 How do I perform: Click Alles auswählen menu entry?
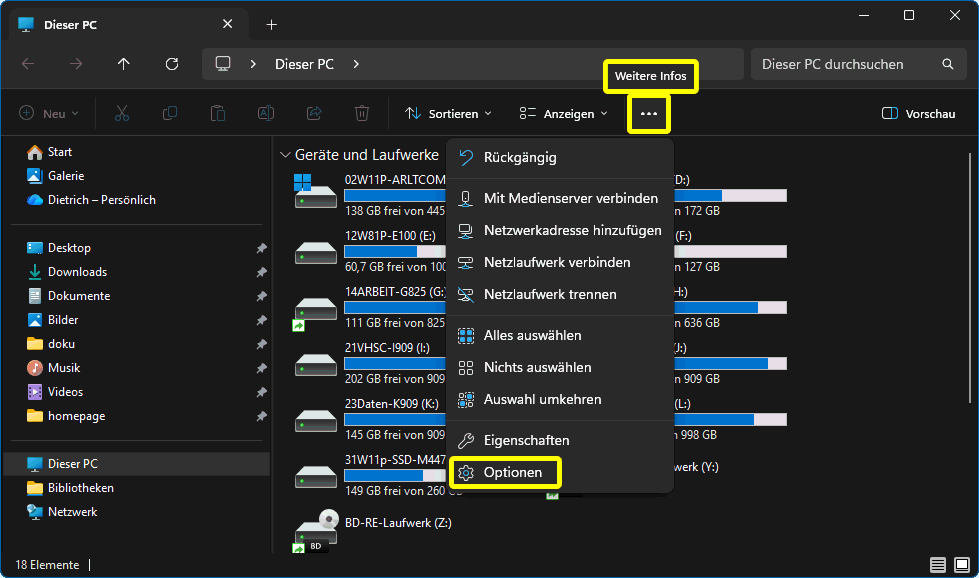[x=532, y=336]
